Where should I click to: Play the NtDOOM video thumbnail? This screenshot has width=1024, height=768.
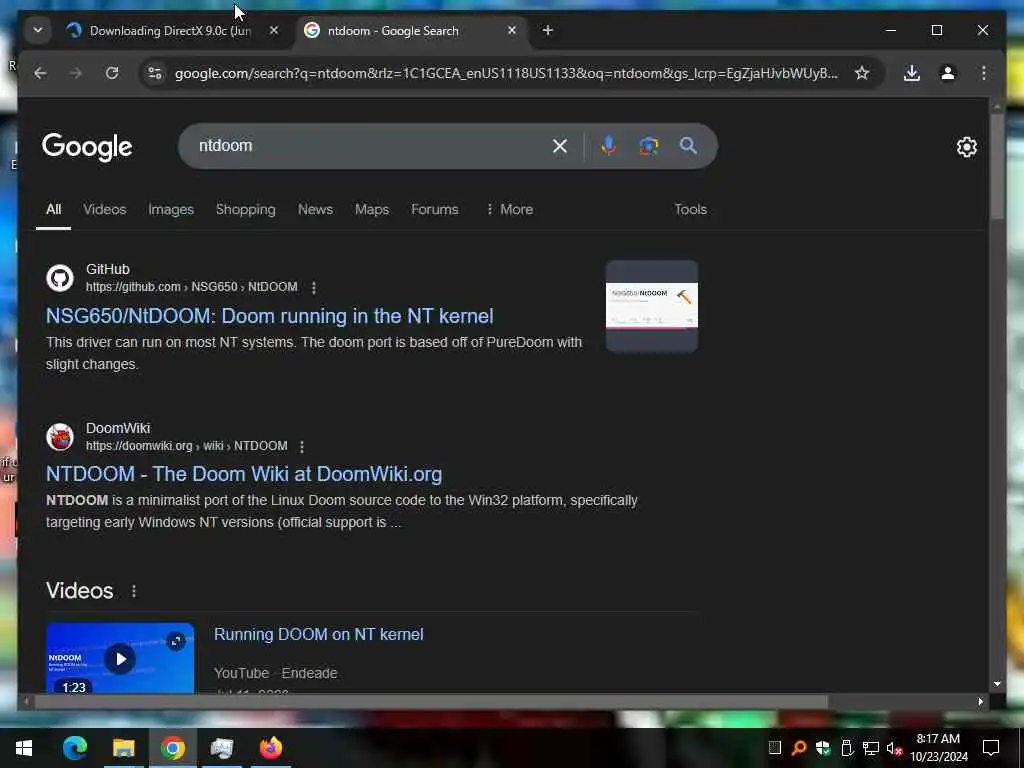tap(120, 659)
